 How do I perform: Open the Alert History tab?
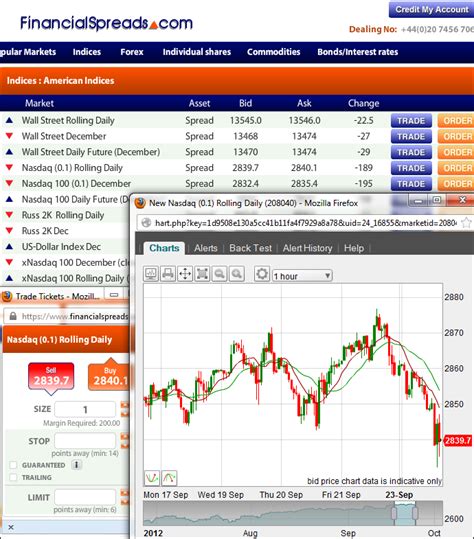(x=307, y=248)
